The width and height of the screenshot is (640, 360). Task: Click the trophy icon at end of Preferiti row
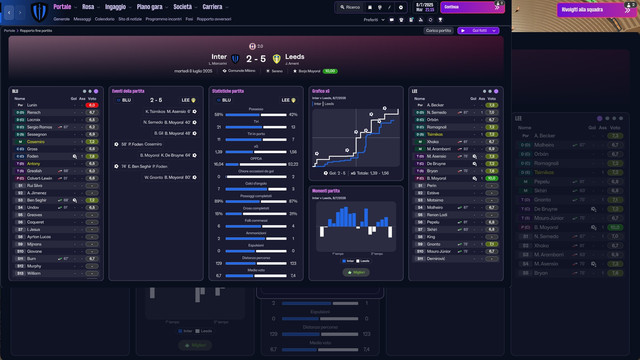pyautogui.click(x=440, y=20)
